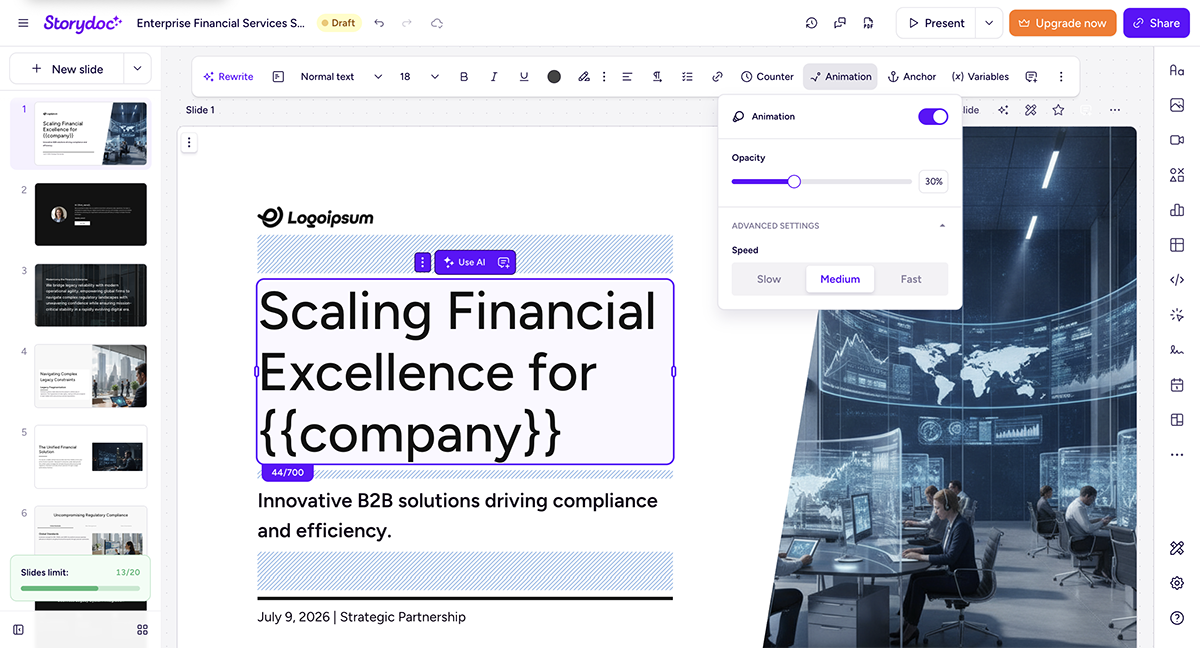This screenshot has height=648, width=1200.
Task: Open the calendar panel in right sidebar
Action: coord(1177,385)
